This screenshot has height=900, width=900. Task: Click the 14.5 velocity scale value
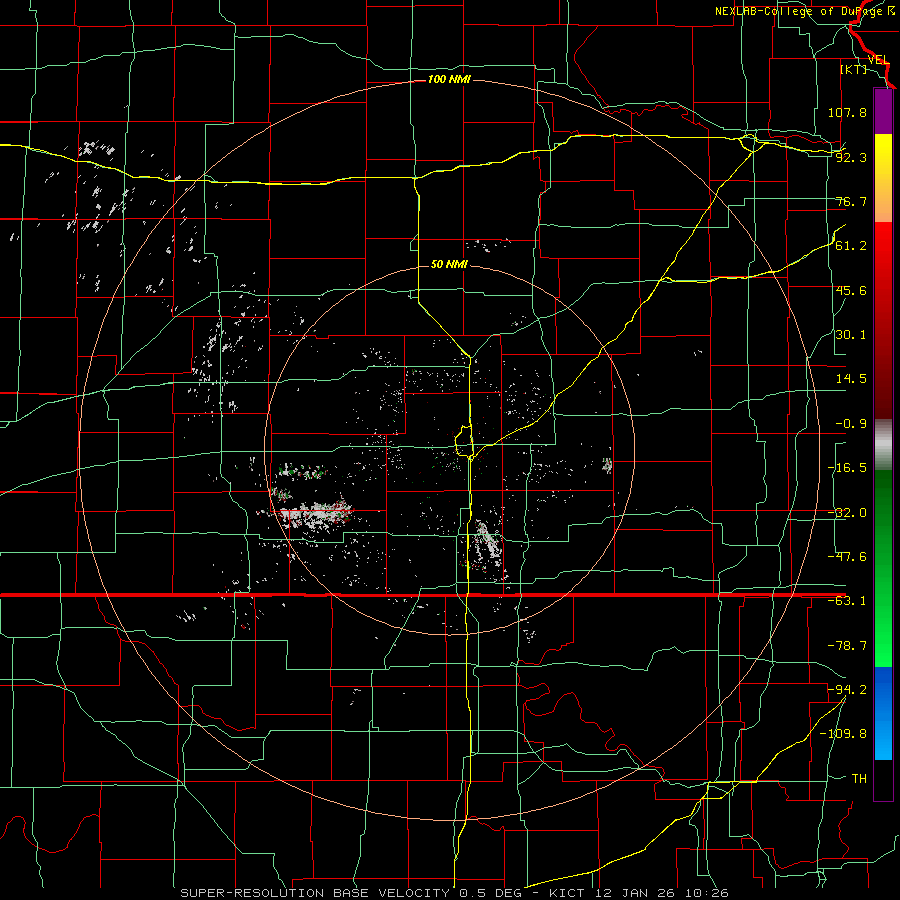click(851, 379)
